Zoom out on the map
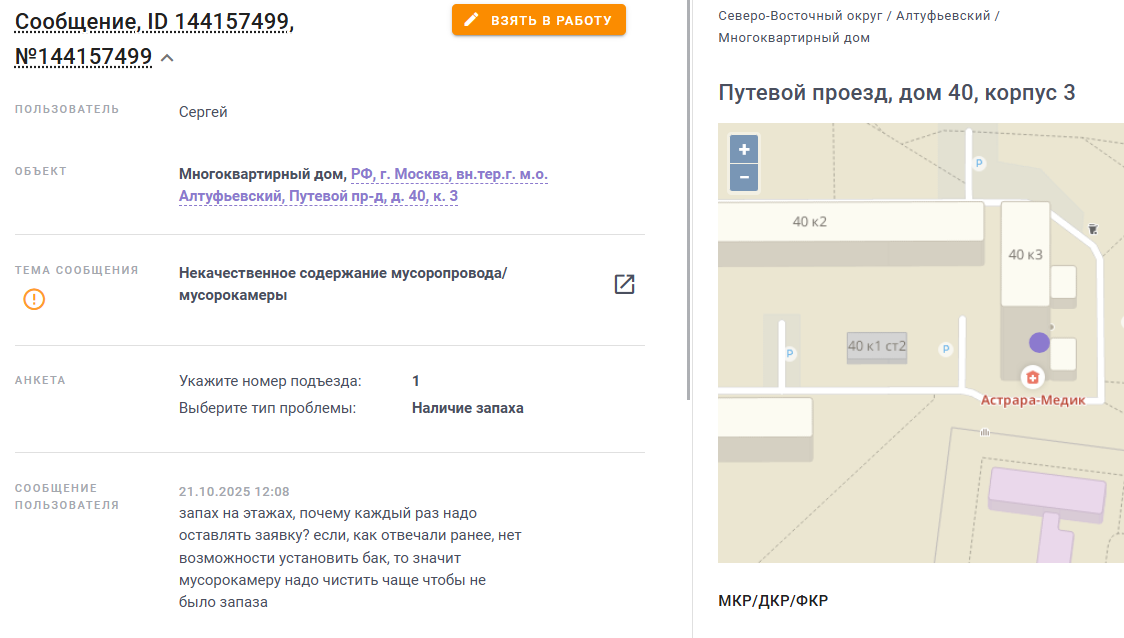 (x=744, y=178)
